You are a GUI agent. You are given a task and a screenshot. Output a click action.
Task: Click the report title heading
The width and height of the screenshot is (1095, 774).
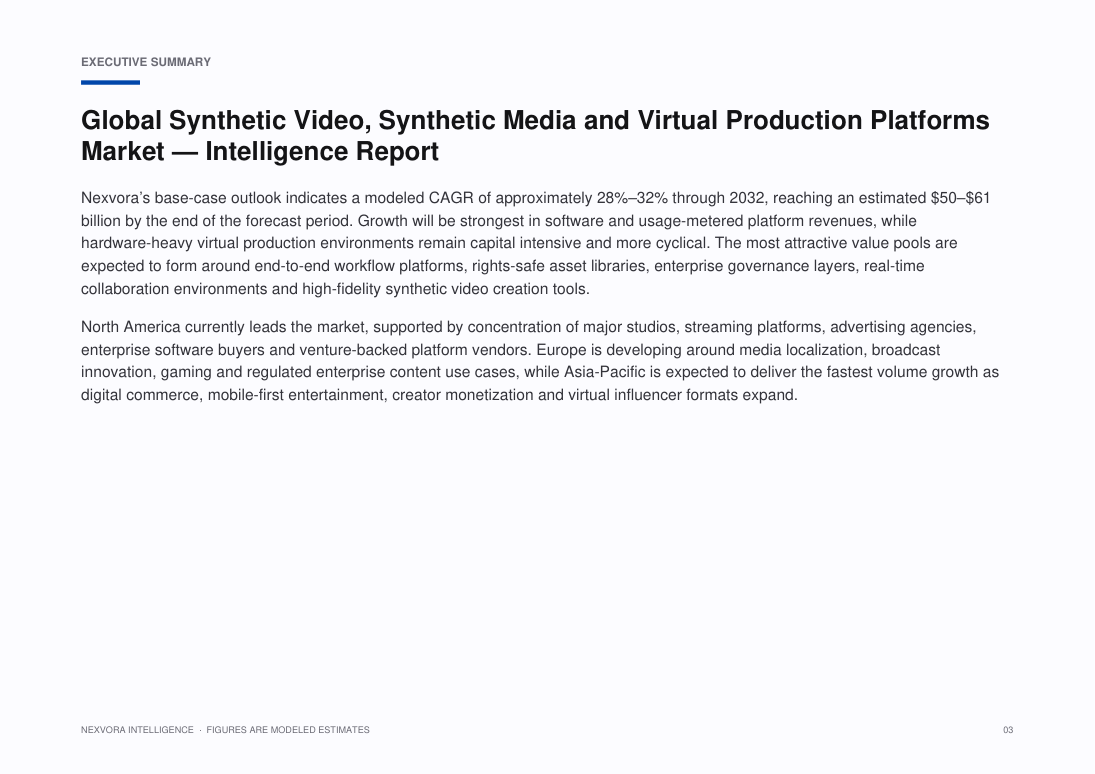click(535, 136)
